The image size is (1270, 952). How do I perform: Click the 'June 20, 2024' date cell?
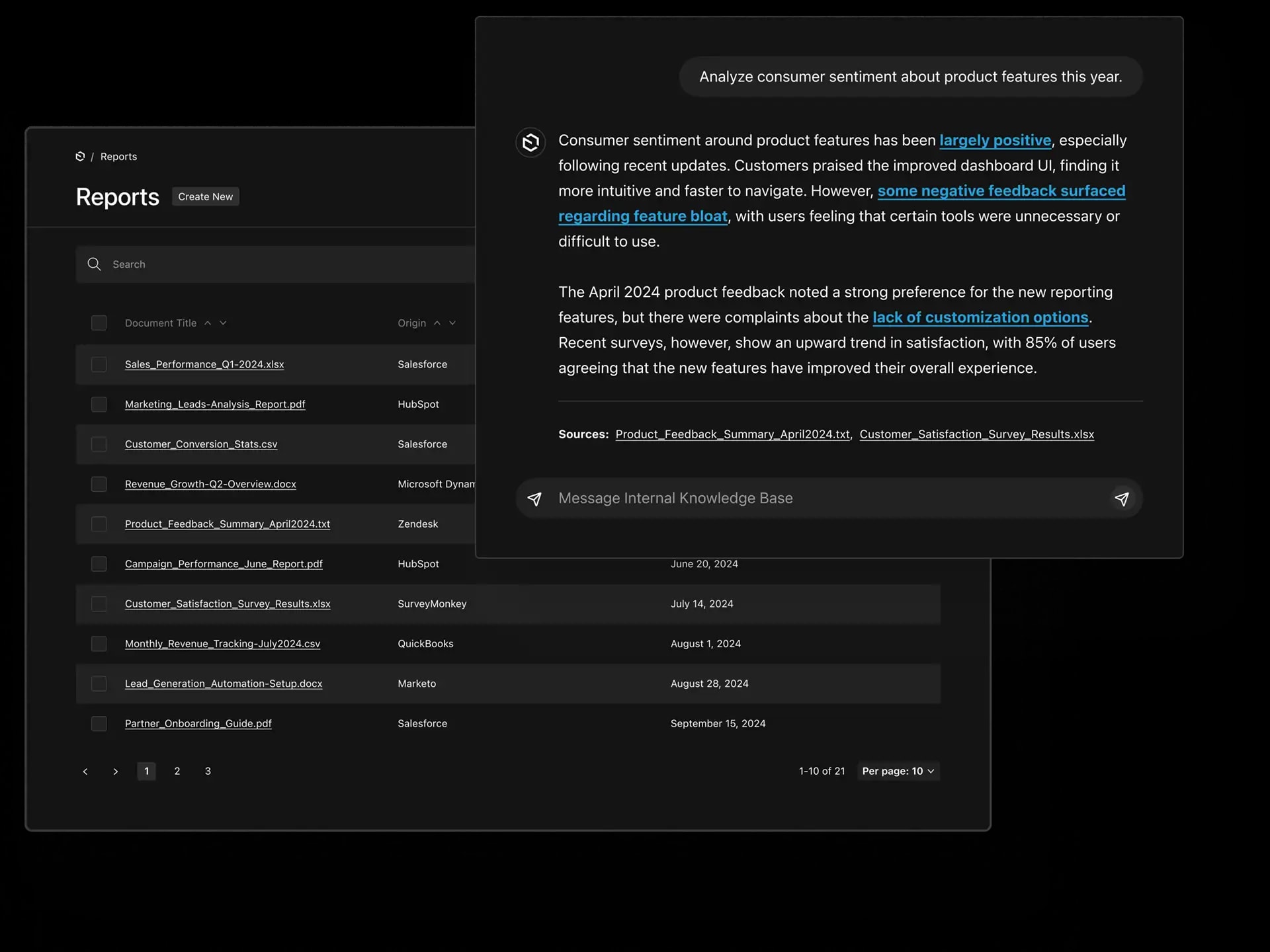tap(704, 564)
